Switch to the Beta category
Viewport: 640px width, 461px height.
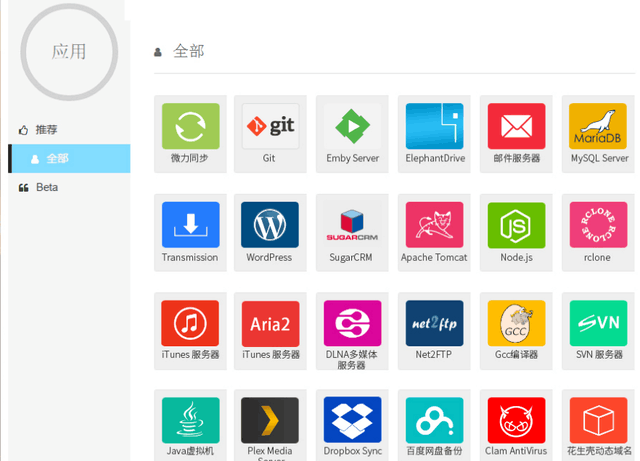(69, 187)
